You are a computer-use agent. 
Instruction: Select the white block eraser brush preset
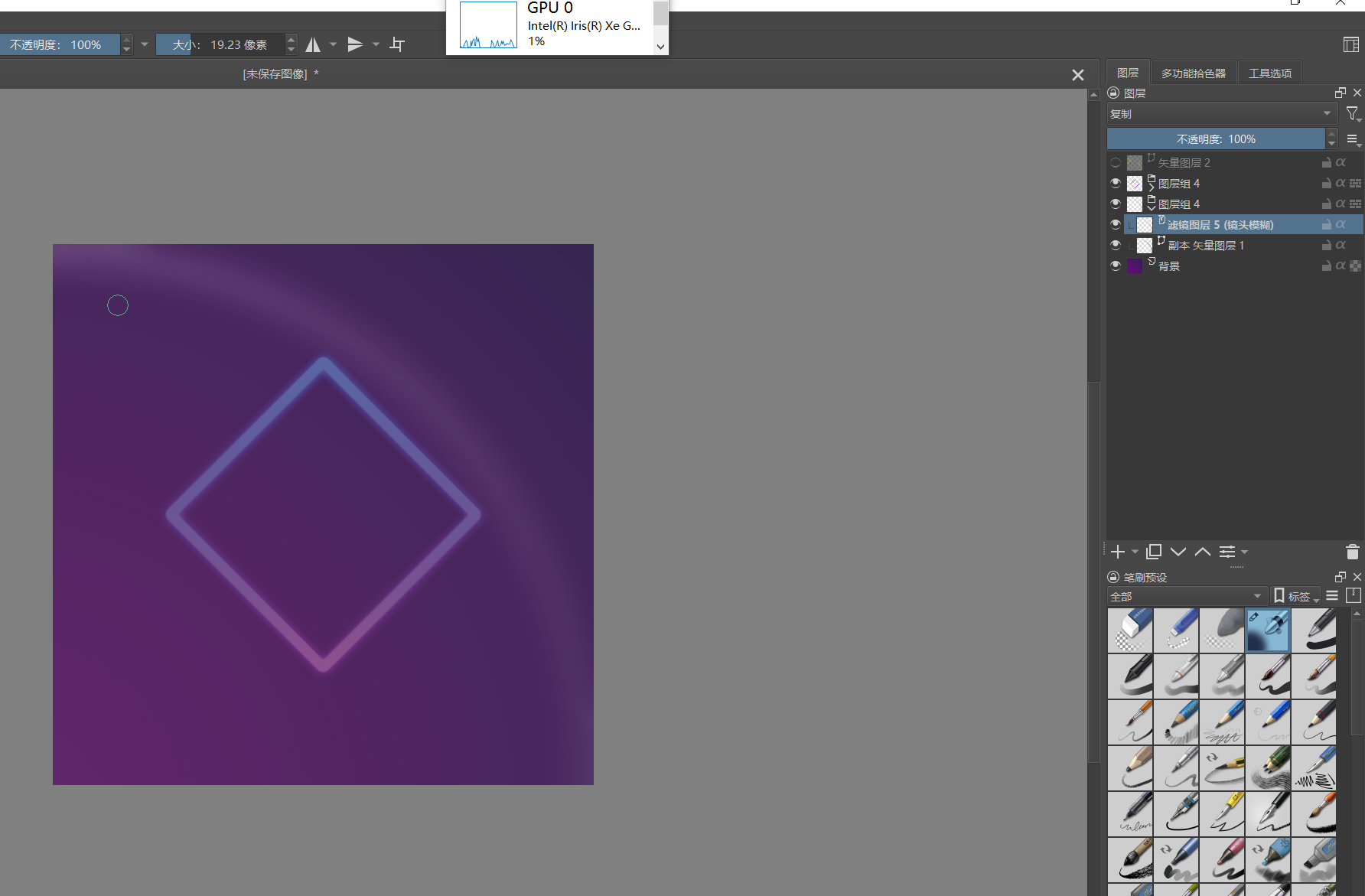point(1130,630)
